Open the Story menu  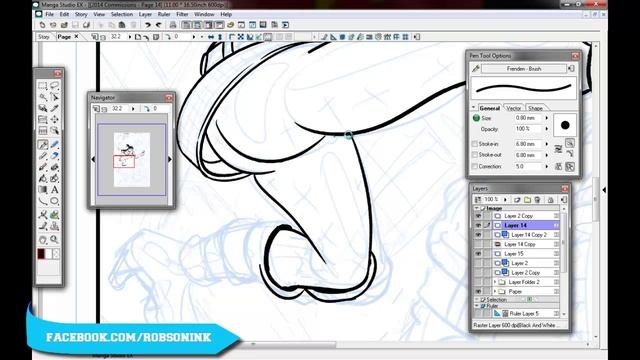point(81,14)
